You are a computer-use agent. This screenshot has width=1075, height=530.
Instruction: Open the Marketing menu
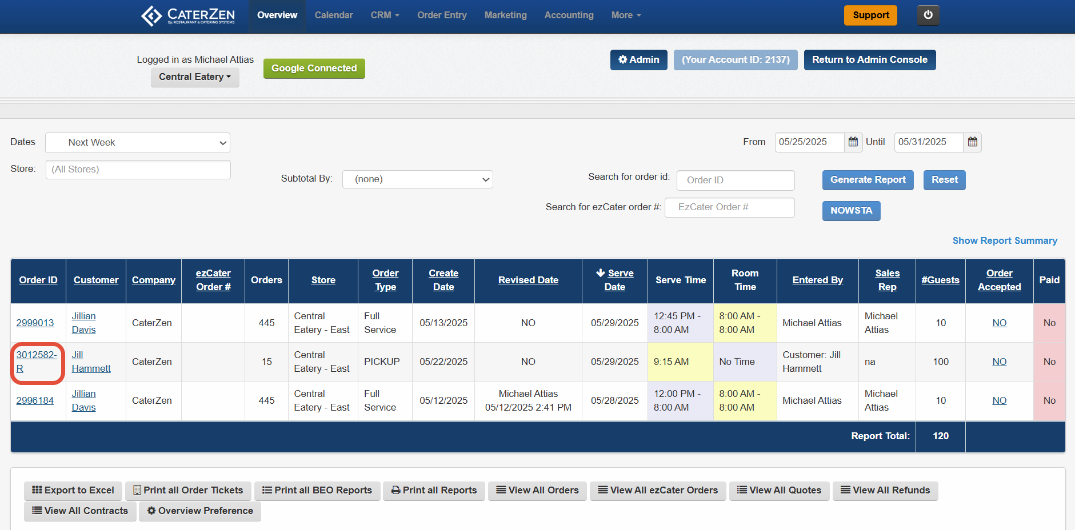click(505, 15)
